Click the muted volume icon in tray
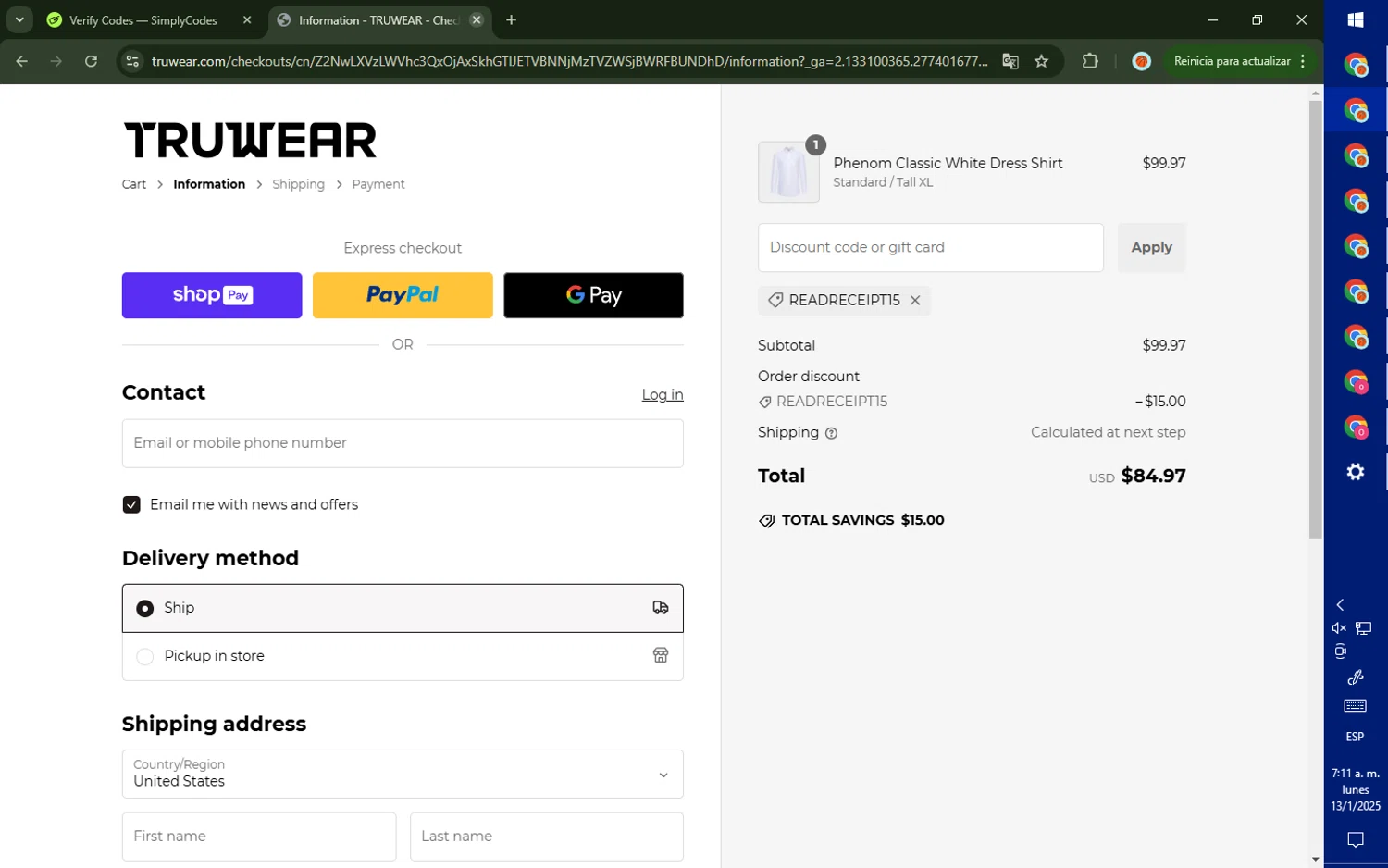 pyautogui.click(x=1339, y=628)
